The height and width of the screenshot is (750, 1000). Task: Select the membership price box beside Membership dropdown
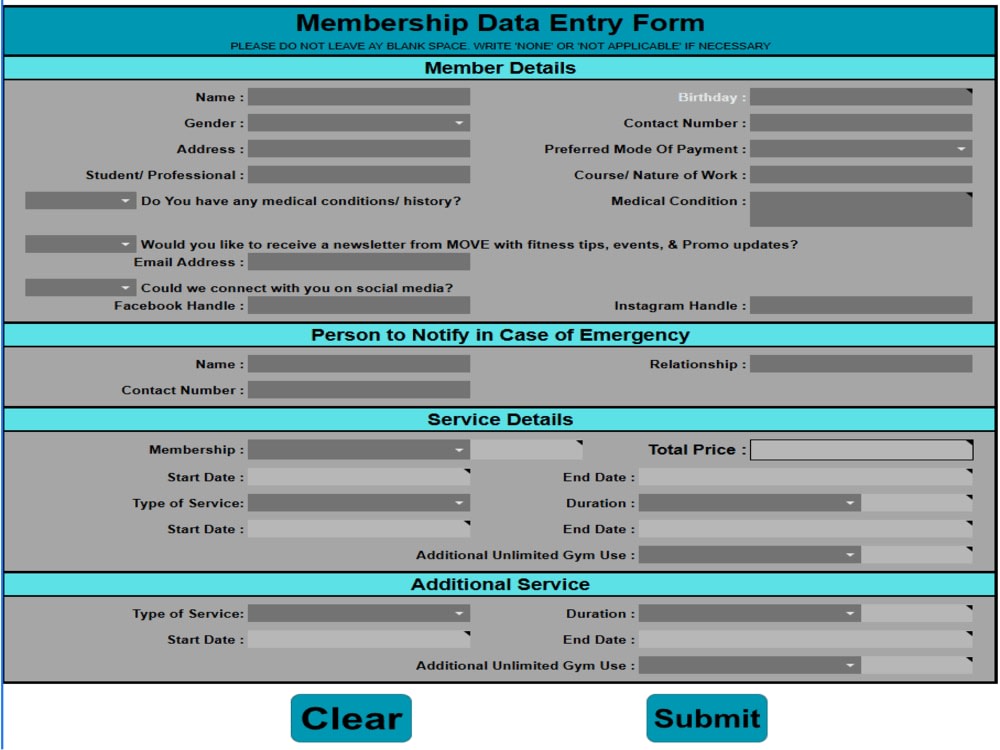coord(526,450)
